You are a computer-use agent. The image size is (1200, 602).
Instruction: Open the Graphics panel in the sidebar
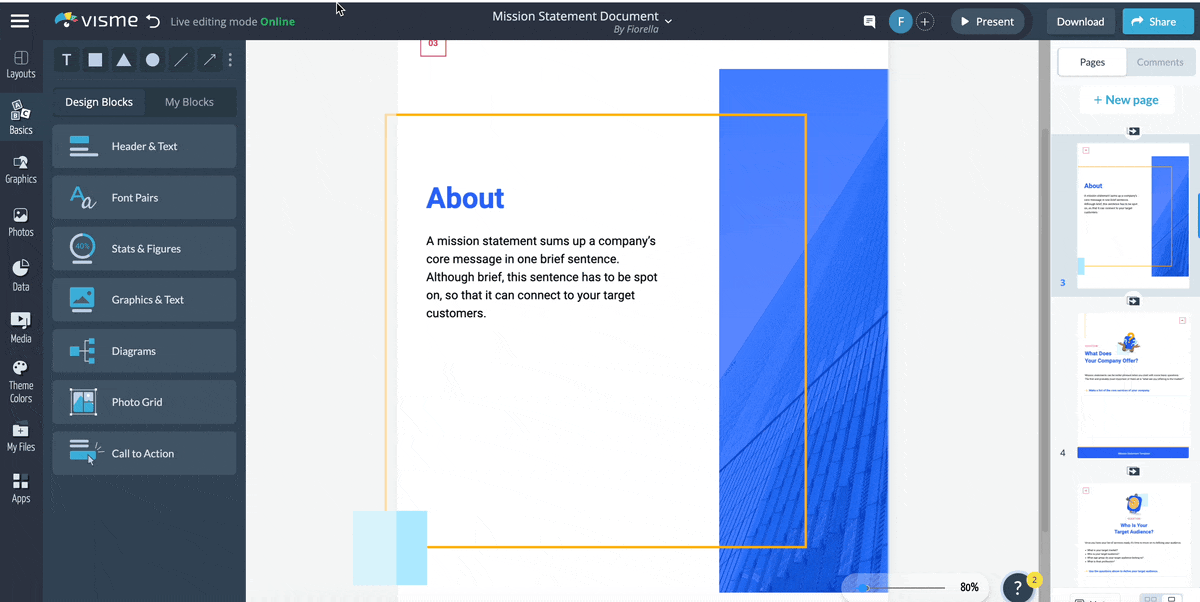(x=21, y=168)
